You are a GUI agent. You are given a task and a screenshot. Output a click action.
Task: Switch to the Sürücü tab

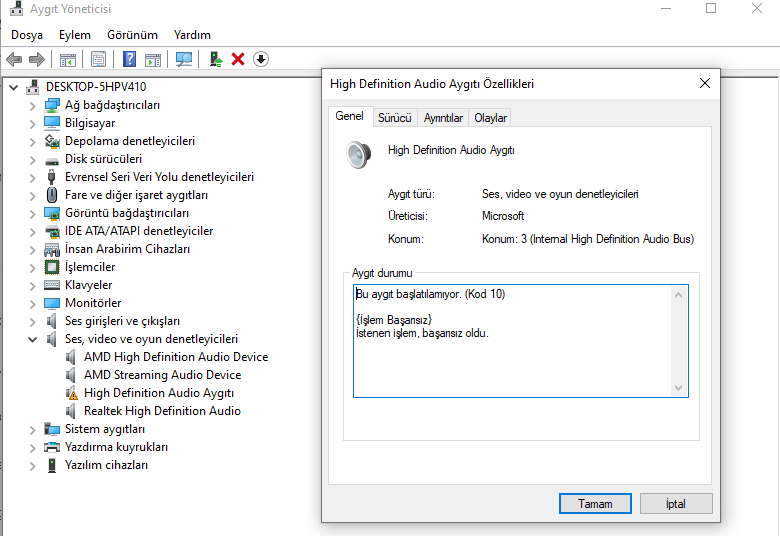[394, 118]
